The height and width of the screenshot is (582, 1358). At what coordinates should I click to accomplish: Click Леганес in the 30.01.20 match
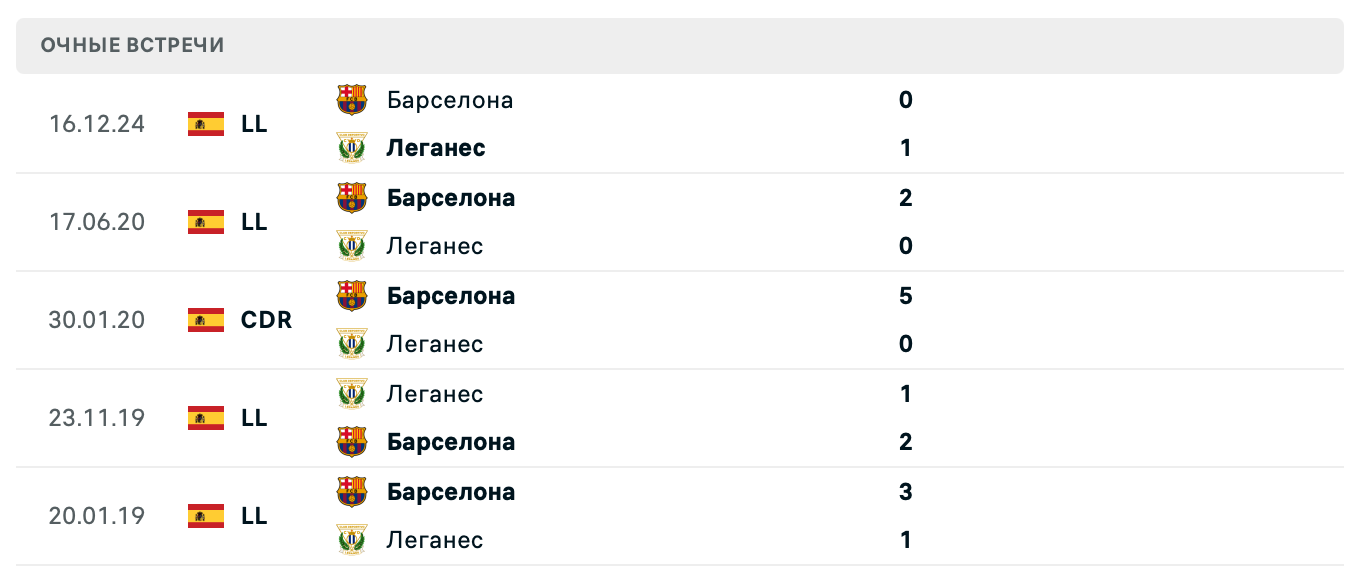click(x=434, y=343)
